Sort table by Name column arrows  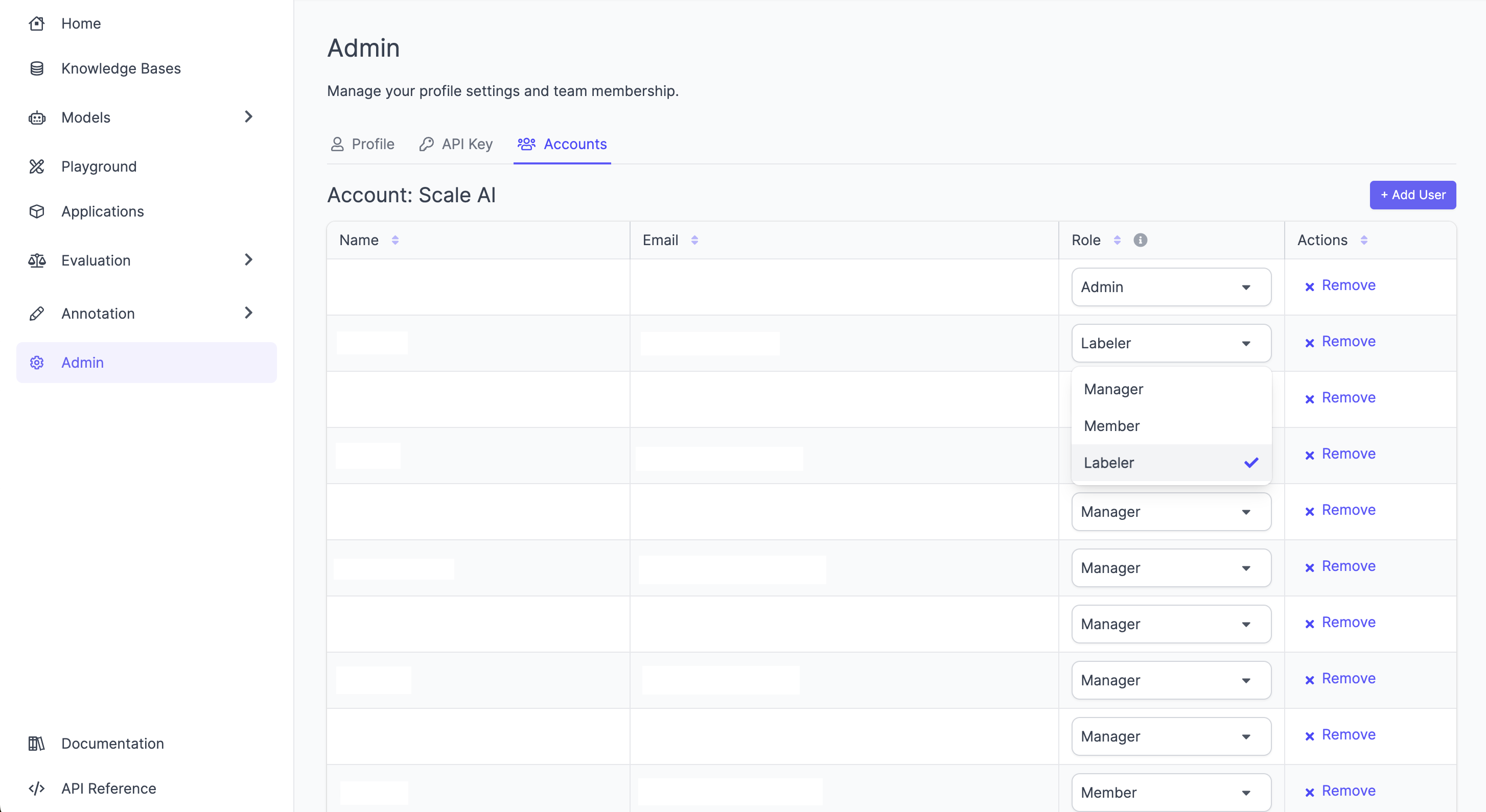tap(395, 240)
